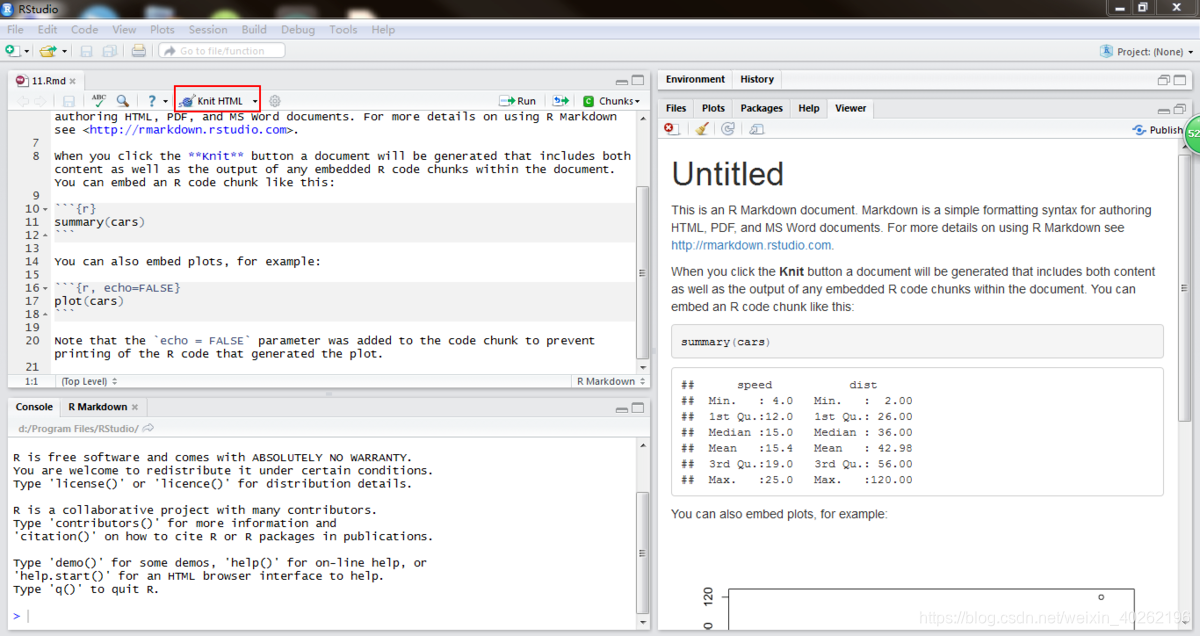Click the Viewer refresh icon

(728, 130)
